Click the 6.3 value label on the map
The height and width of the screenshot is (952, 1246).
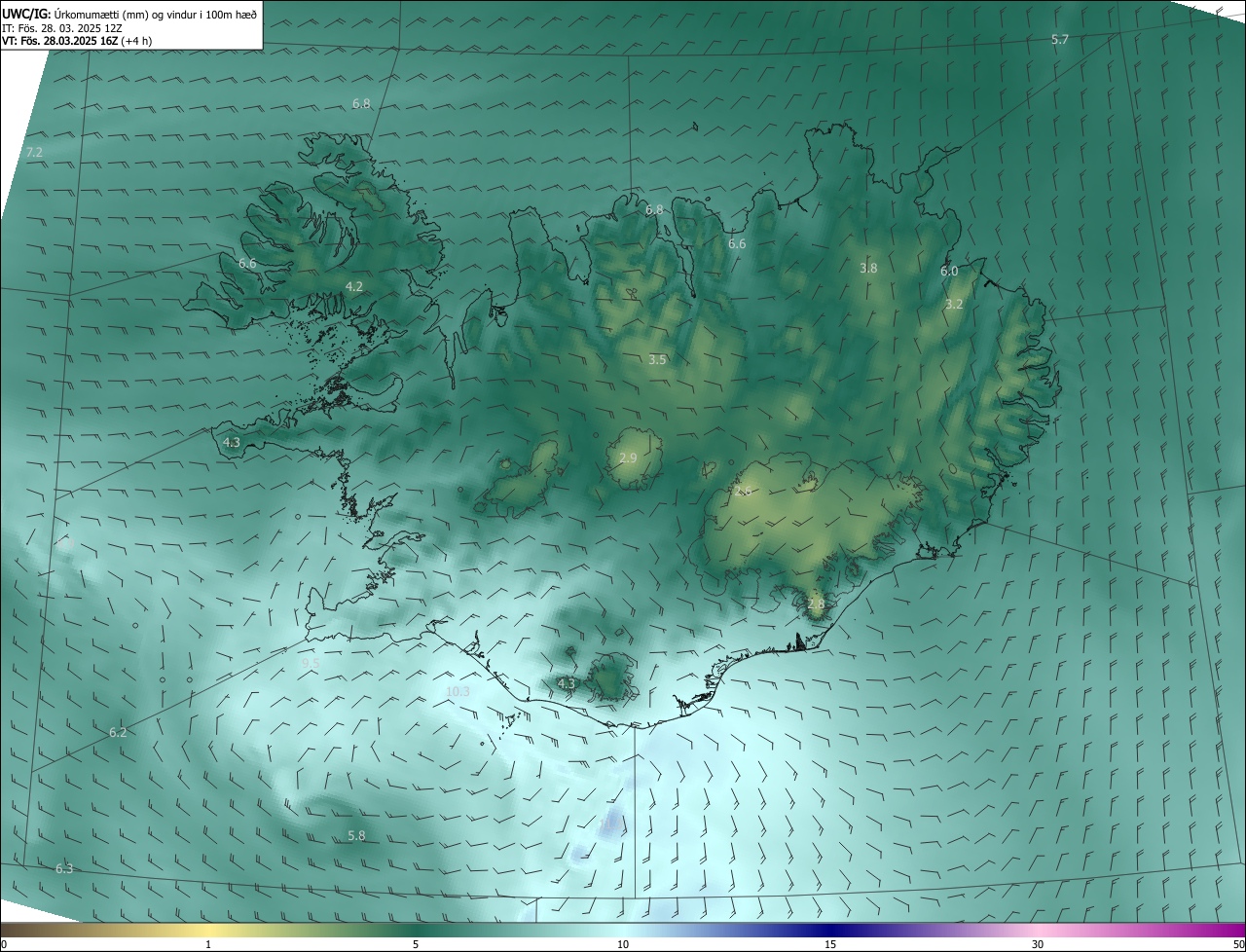(x=64, y=868)
